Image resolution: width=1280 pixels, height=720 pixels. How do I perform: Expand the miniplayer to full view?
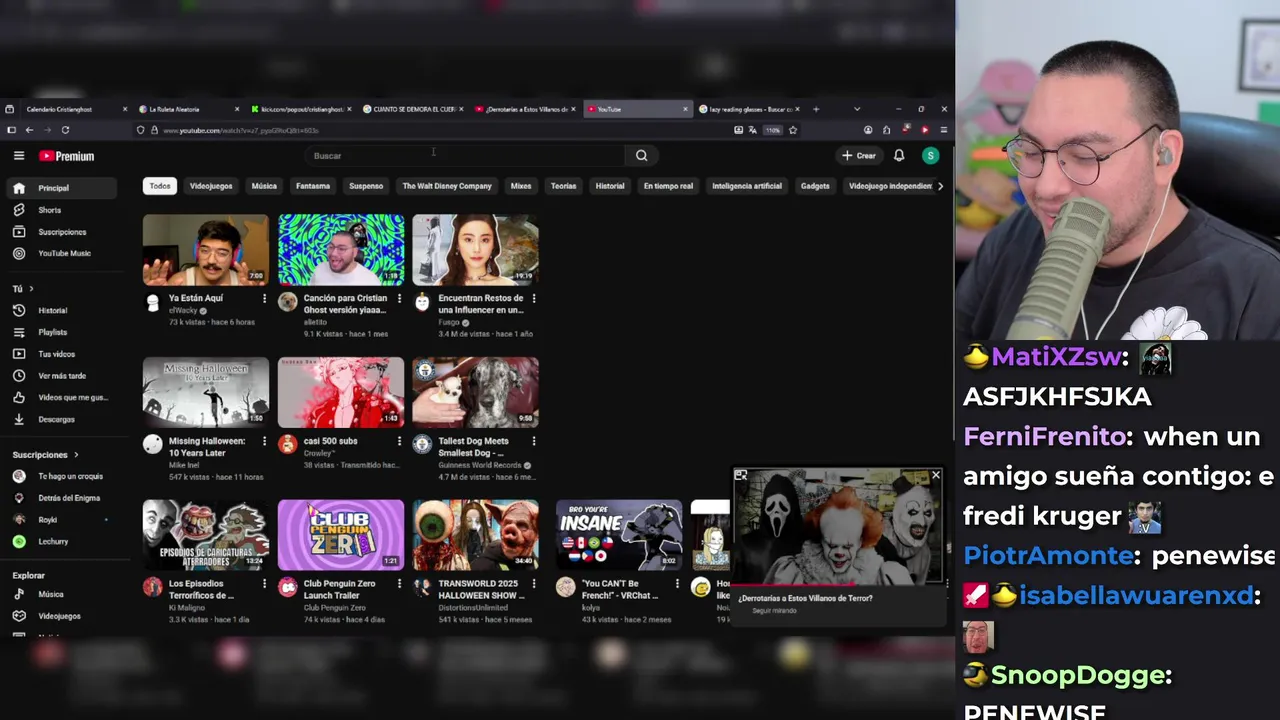741,475
